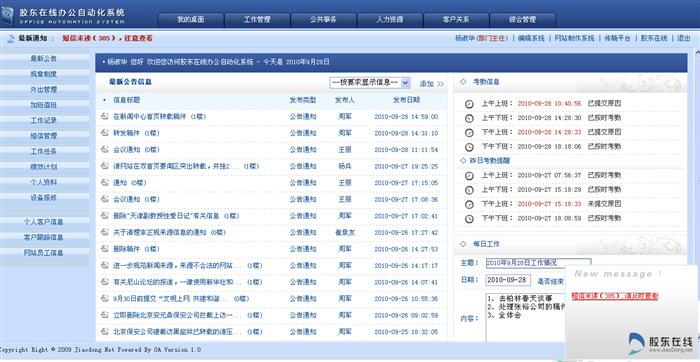Open announcement 在新闻中心首页转载稿件
The image size is (700, 362).
(x=160, y=117)
